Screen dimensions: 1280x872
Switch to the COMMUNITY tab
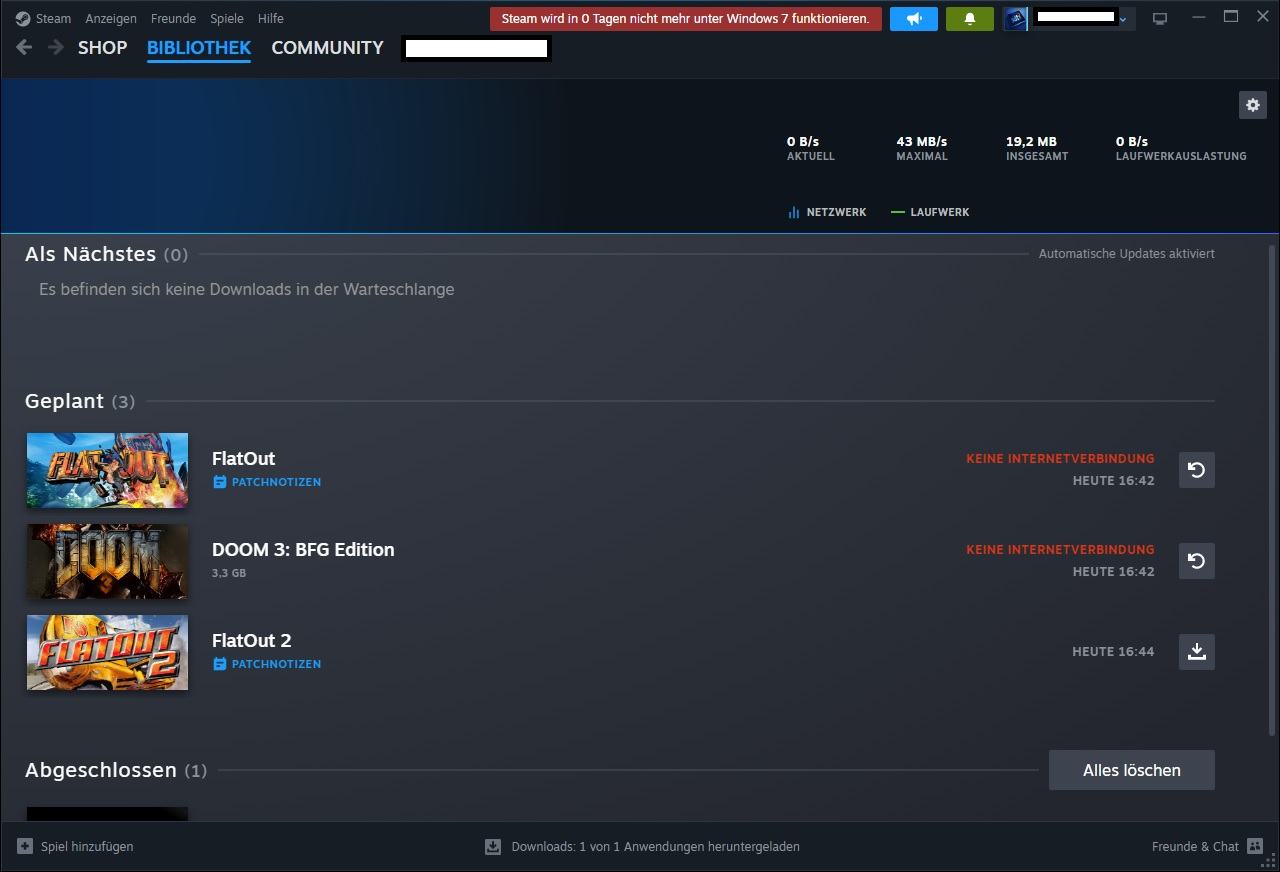(x=327, y=47)
